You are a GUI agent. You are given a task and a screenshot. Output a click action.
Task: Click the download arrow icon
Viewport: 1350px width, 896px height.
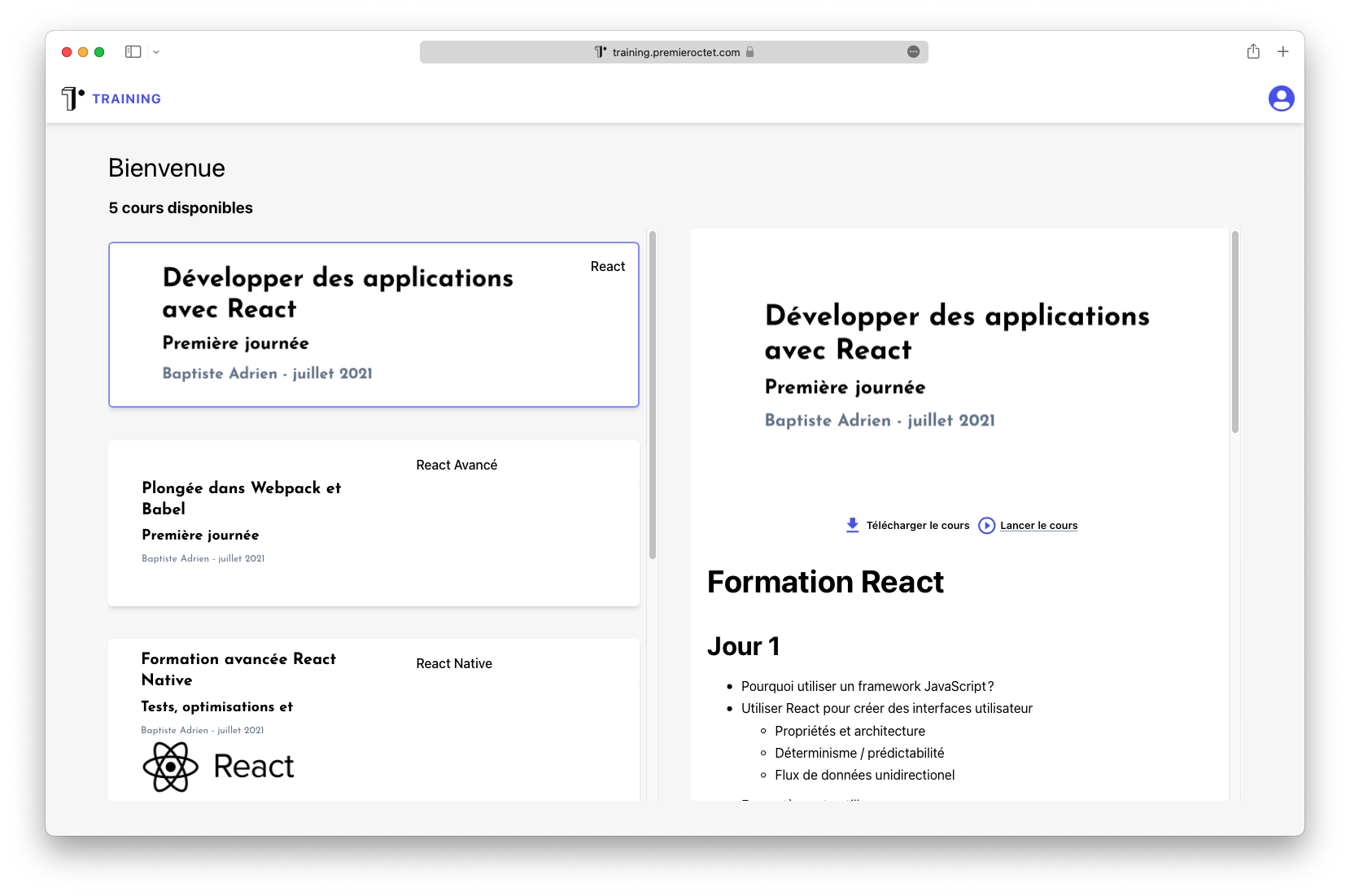coord(852,525)
